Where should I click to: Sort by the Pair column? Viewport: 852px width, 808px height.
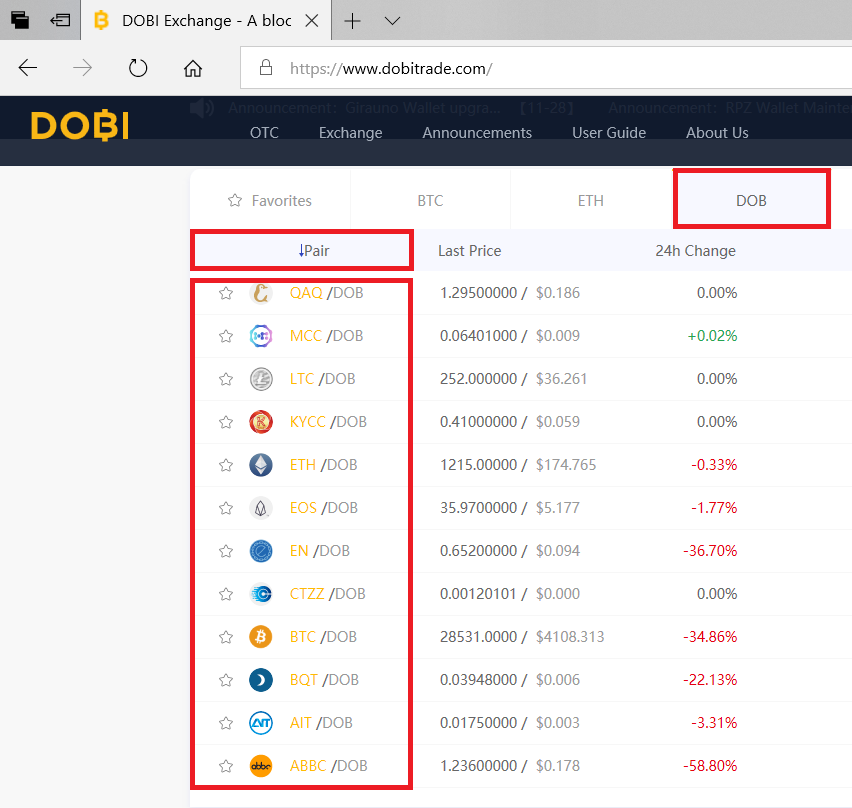(314, 250)
